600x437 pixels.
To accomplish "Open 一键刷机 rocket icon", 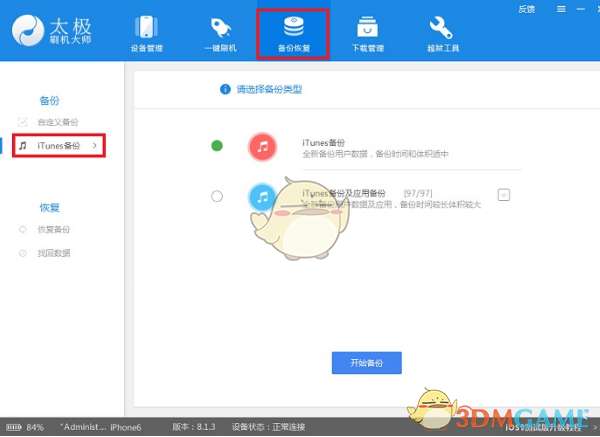I will tap(220, 33).
